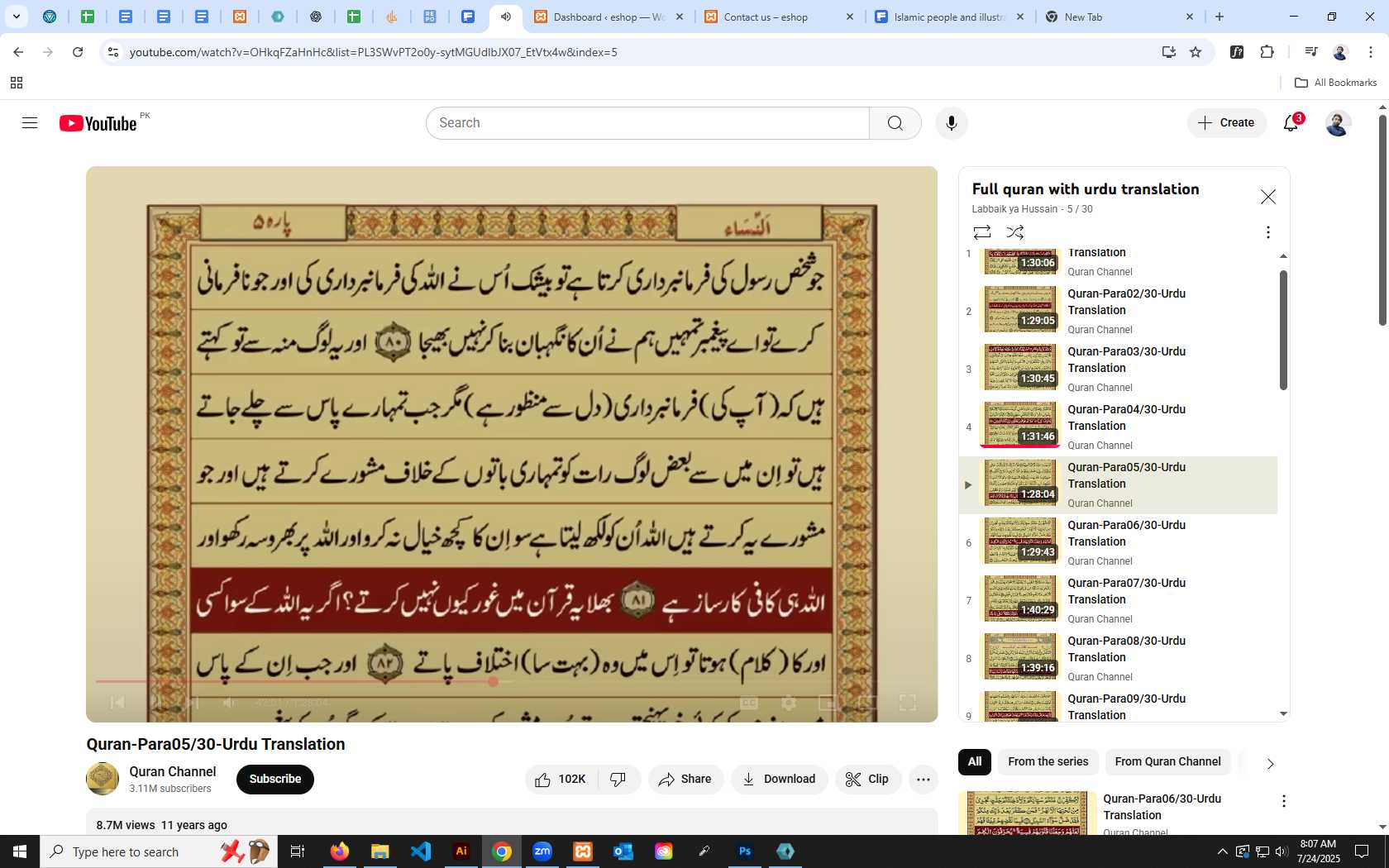Open Chrome media controls icon

pos(1310,52)
